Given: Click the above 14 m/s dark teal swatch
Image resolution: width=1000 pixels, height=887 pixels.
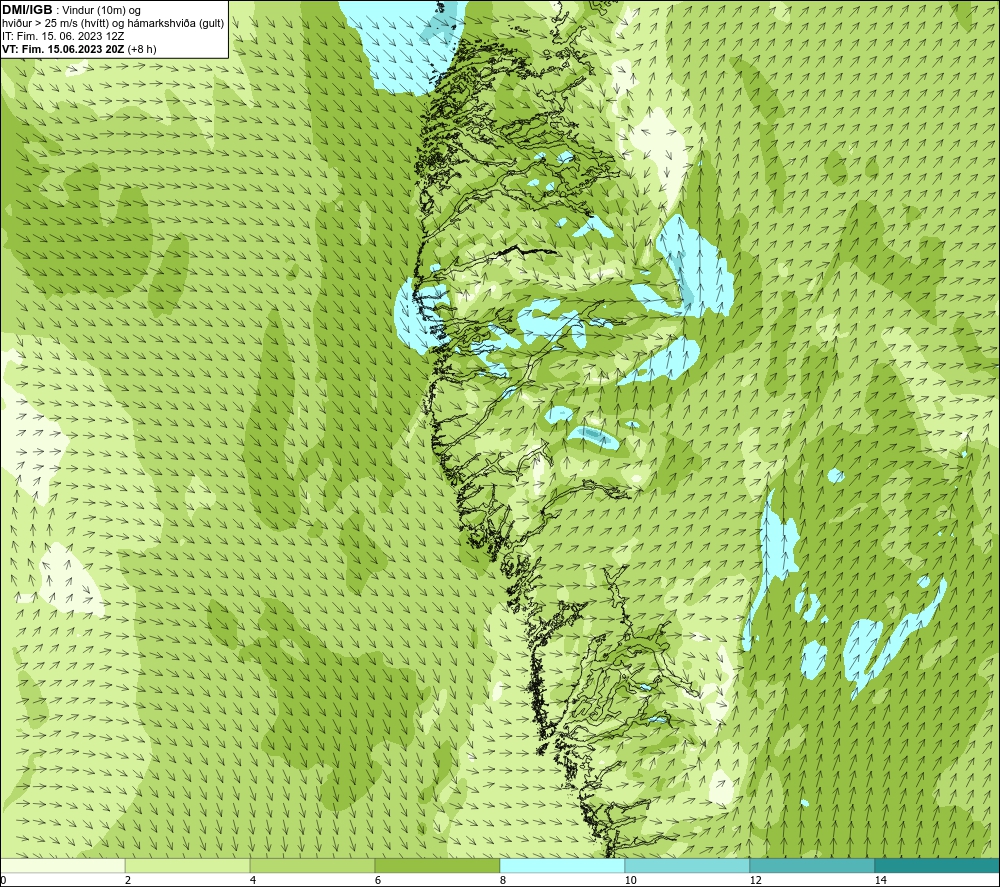Looking at the screenshot, I should tap(938, 865).
